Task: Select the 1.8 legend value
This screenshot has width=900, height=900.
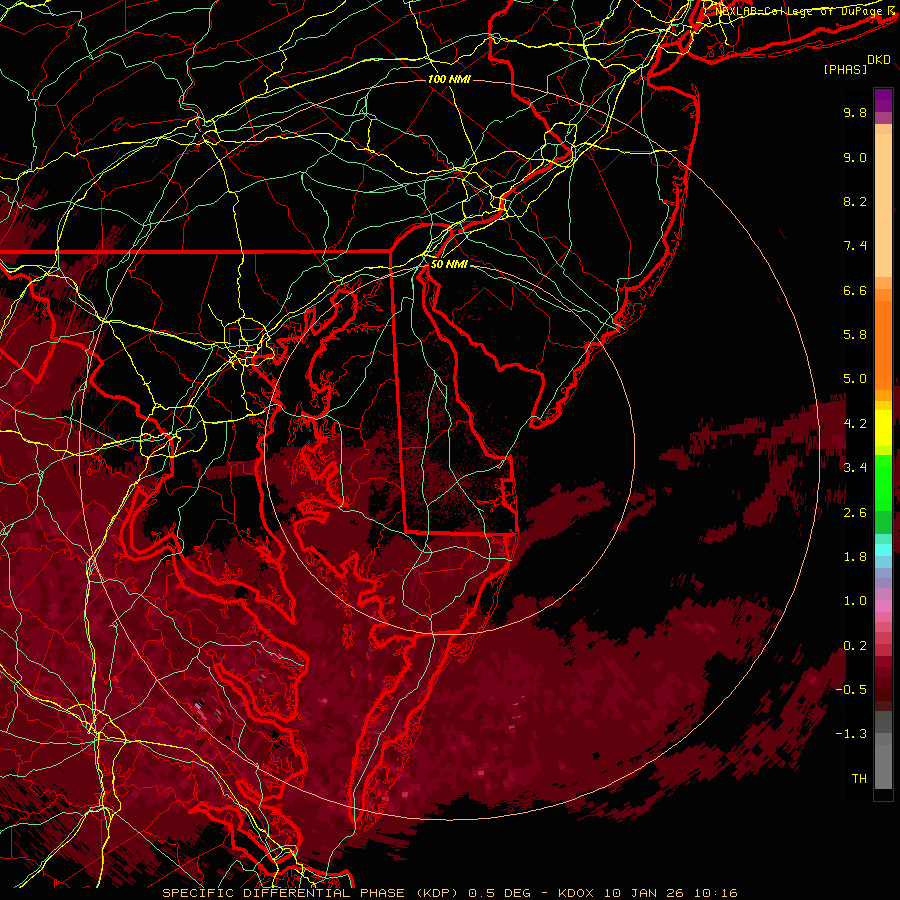Action: (855, 557)
